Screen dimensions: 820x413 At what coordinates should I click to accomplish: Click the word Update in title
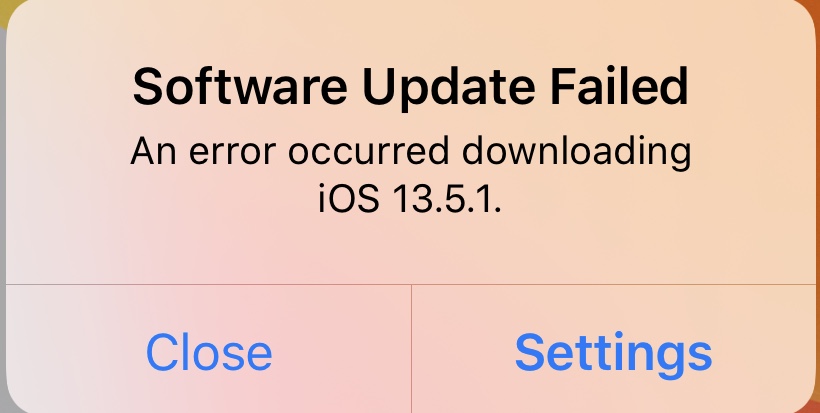pos(449,89)
